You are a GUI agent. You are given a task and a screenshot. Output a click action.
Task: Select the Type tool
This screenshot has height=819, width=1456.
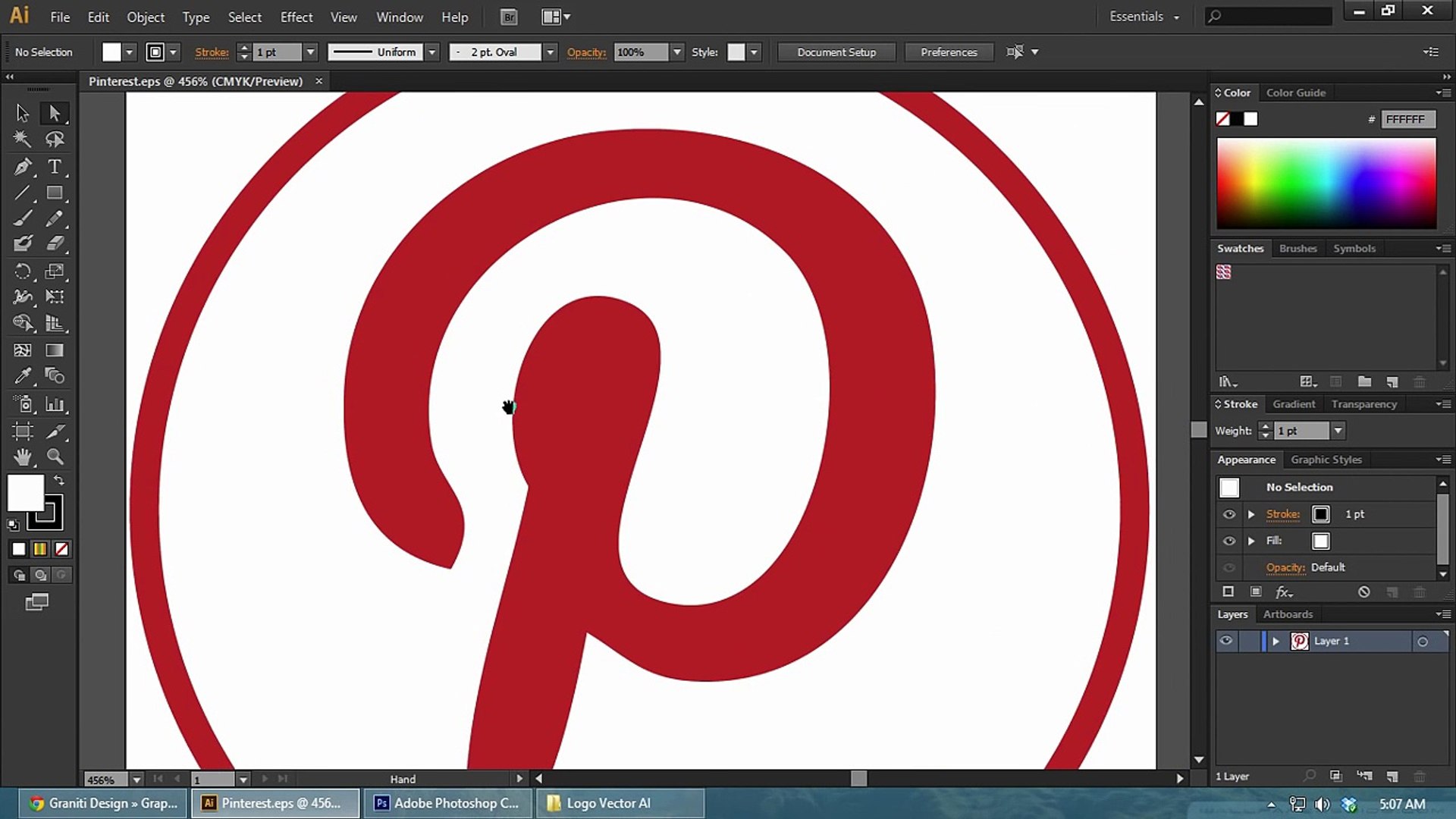[x=55, y=167]
